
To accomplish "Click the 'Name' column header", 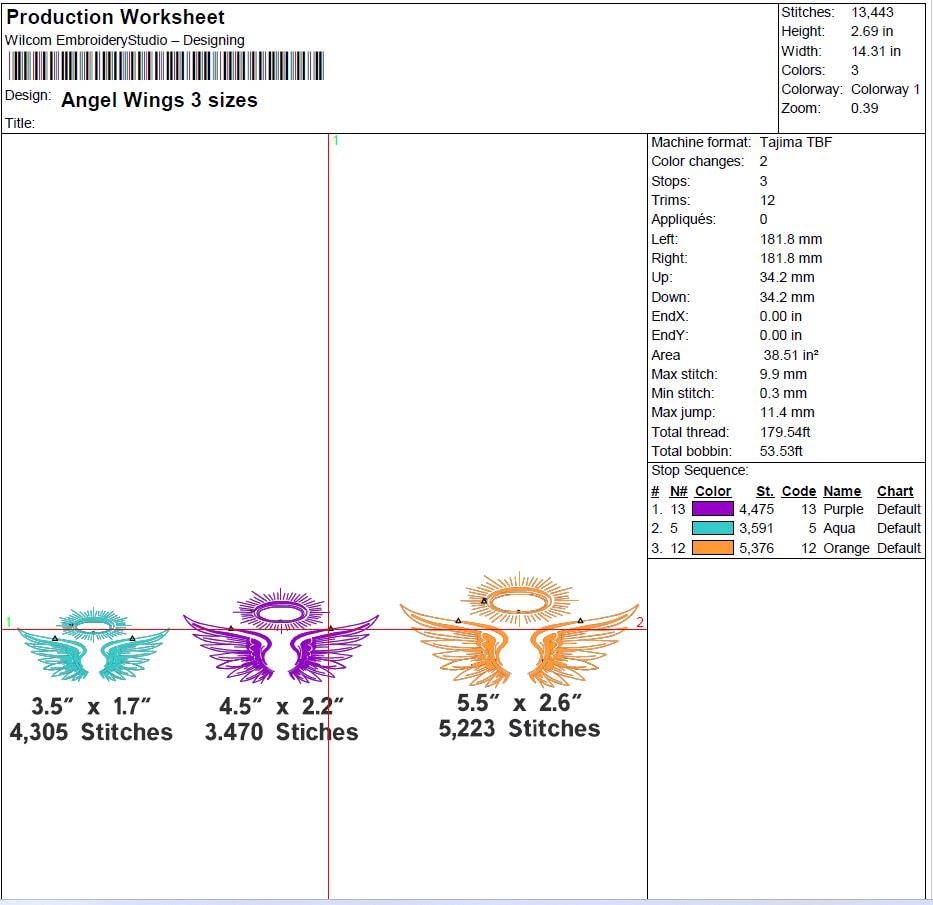I will click(842, 491).
